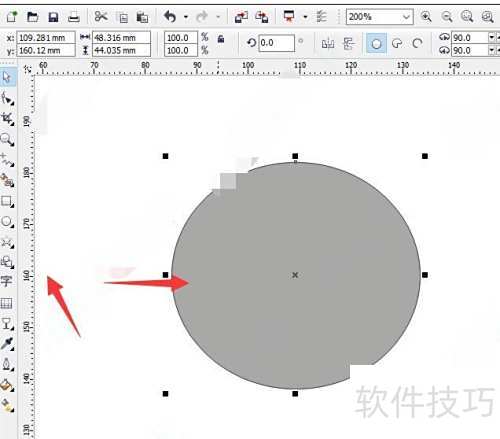Click the snap-to options icon in toolbar

(321, 17)
